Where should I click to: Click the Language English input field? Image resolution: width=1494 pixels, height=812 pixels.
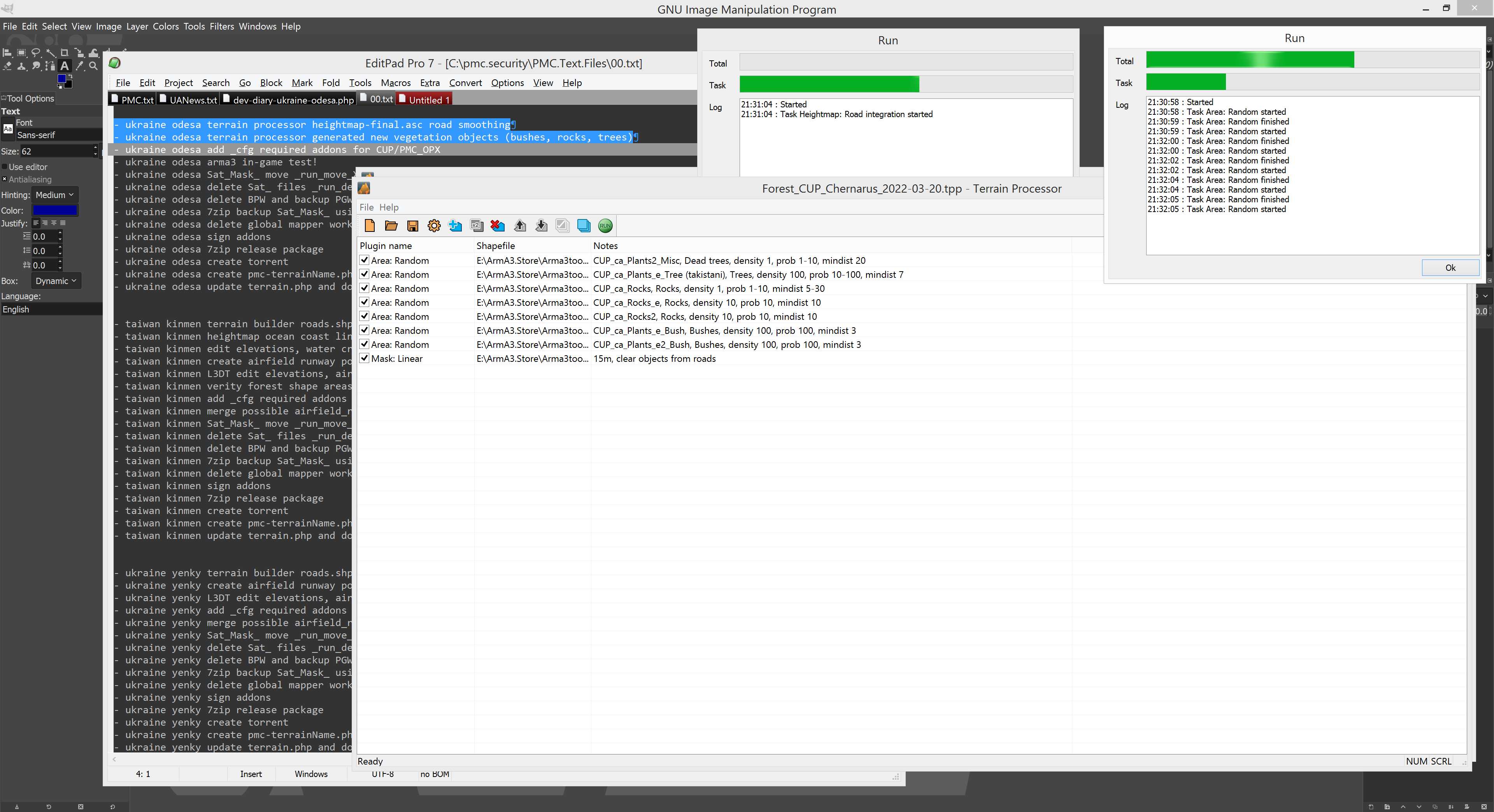pyautogui.click(x=52, y=309)
